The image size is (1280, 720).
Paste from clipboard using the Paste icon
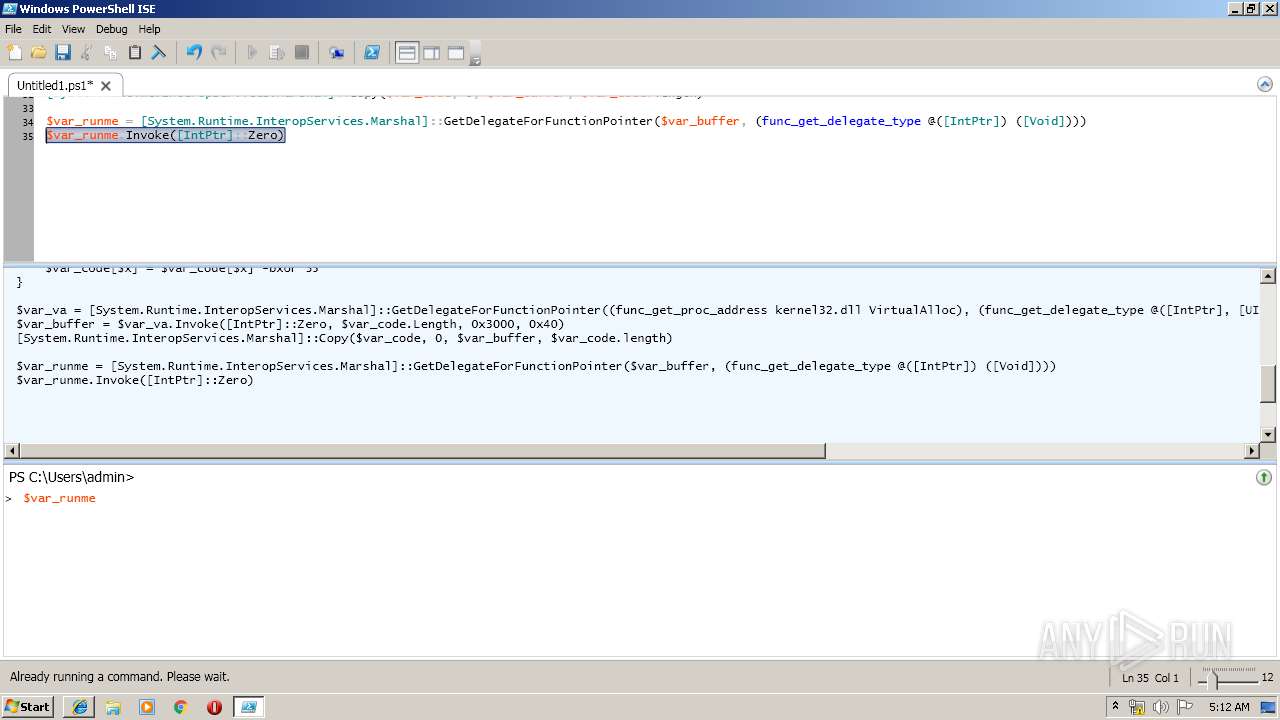135,52
